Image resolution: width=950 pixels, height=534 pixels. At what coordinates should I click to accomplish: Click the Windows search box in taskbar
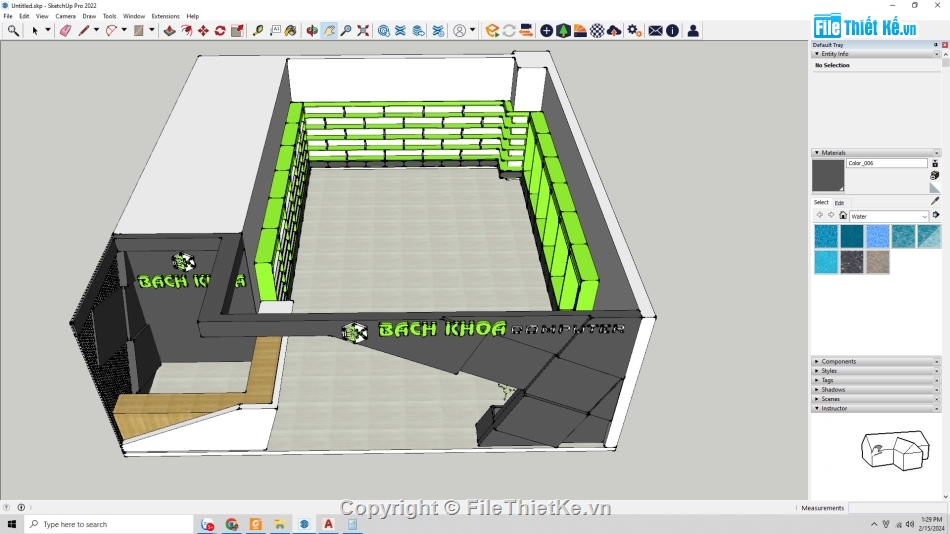point(109,524)
